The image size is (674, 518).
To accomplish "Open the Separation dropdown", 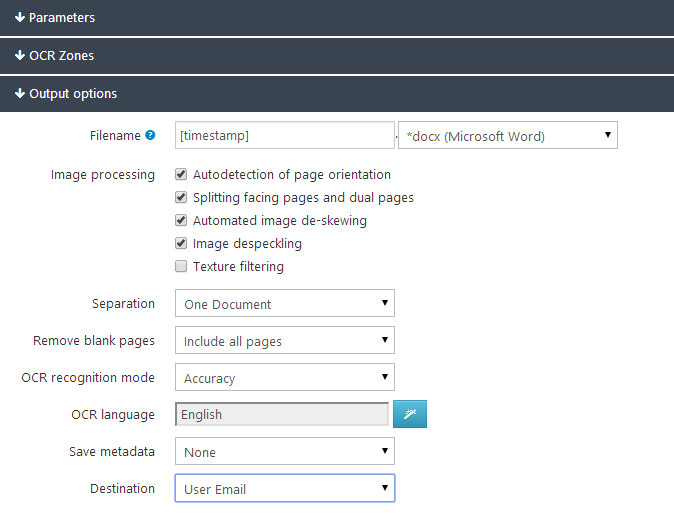I will tap(284, 303).
